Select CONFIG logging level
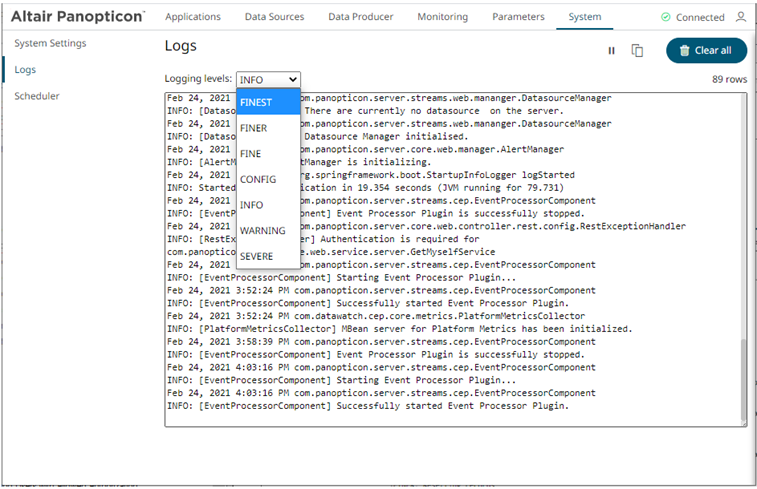 click(268, 179)
